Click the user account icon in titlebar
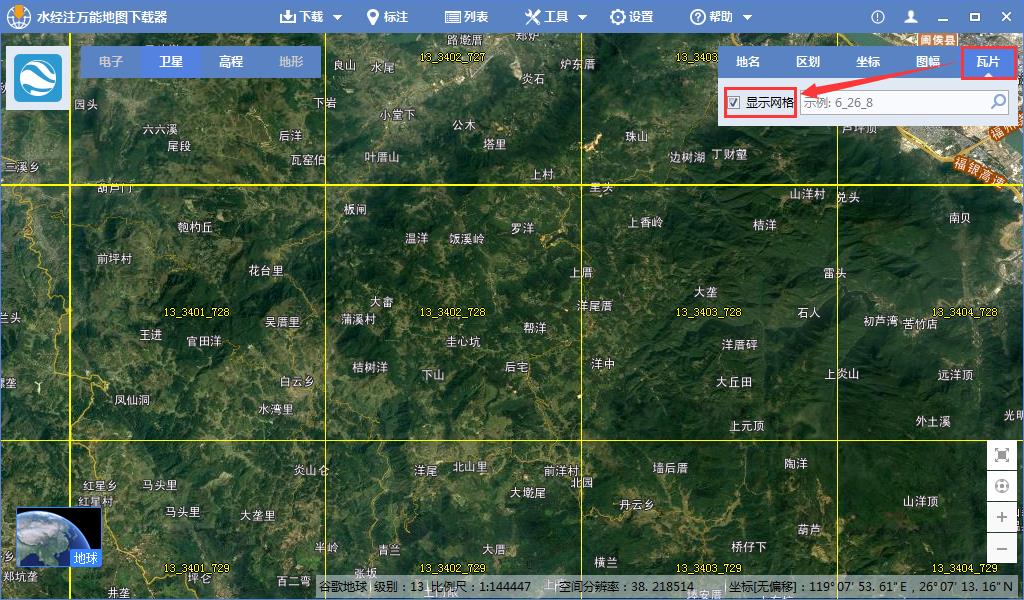The width and height of the screenshot is (1024, 600). 909,16
